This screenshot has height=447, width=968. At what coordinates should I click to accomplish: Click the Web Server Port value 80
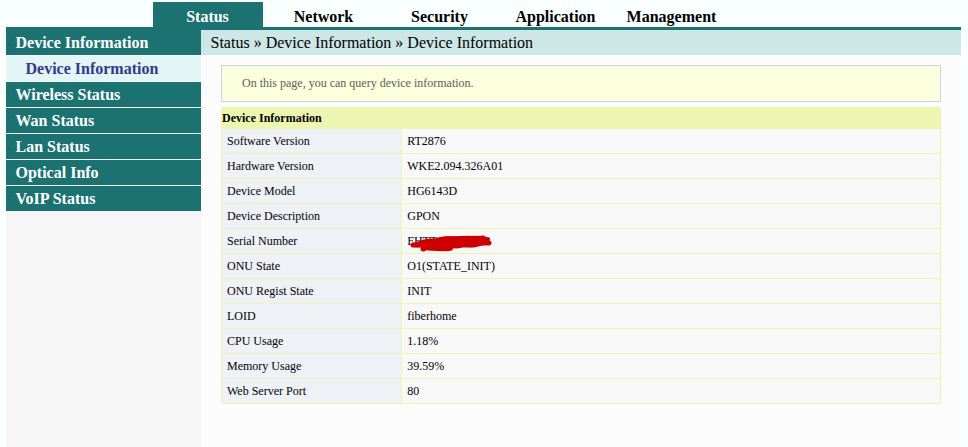coord(413,391)
